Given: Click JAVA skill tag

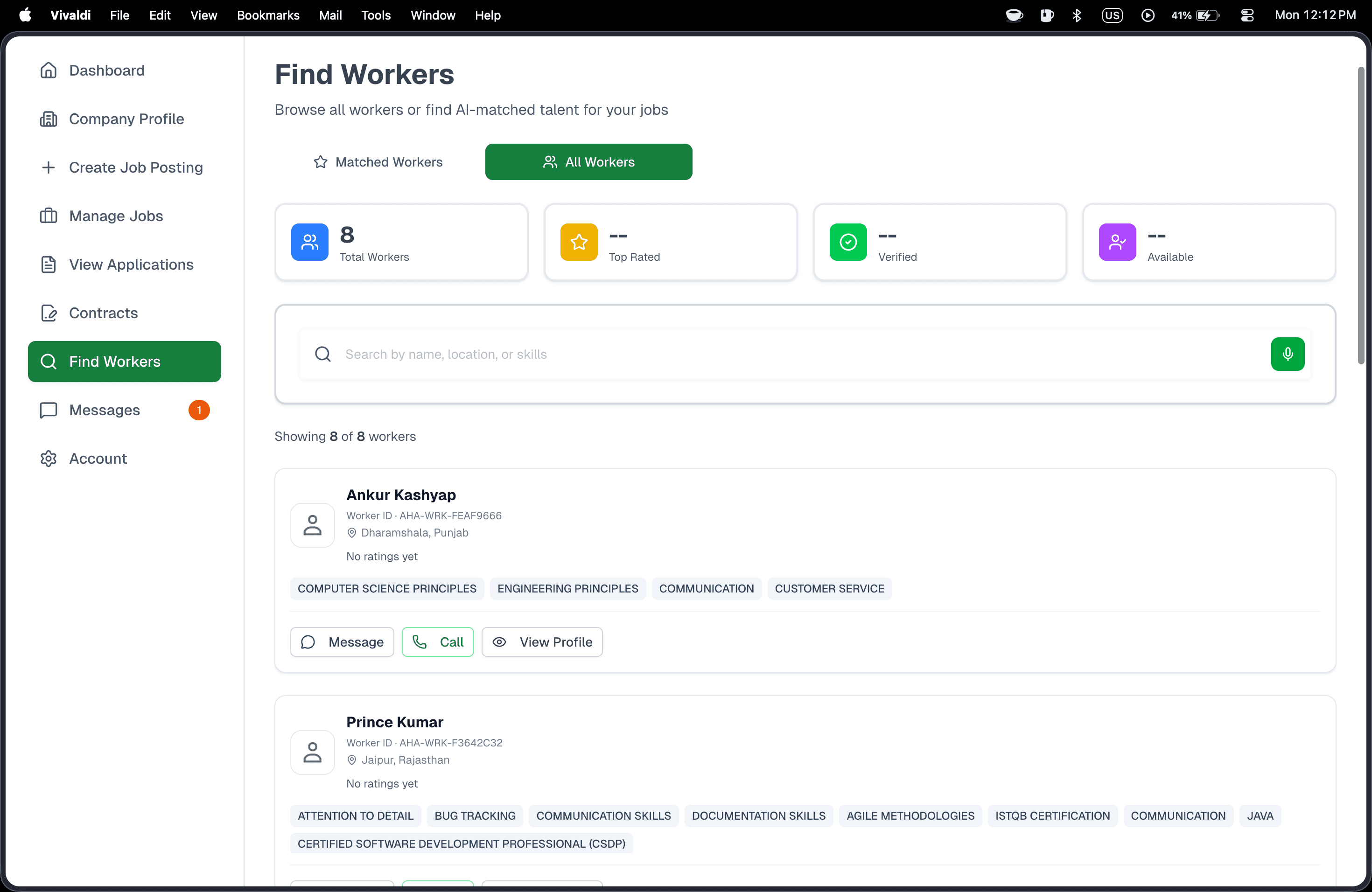Looking at the screenshot, I should pos(1260,816).
